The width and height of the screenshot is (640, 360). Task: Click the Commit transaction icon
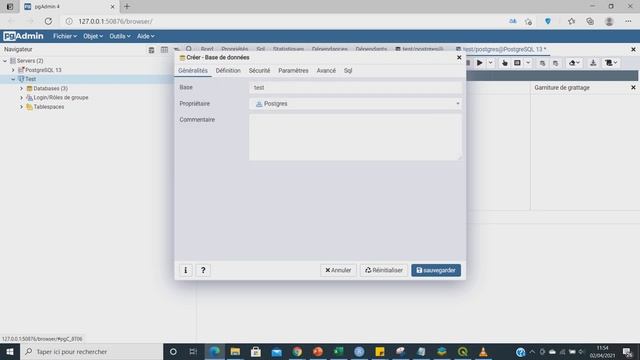click(542, 63)
